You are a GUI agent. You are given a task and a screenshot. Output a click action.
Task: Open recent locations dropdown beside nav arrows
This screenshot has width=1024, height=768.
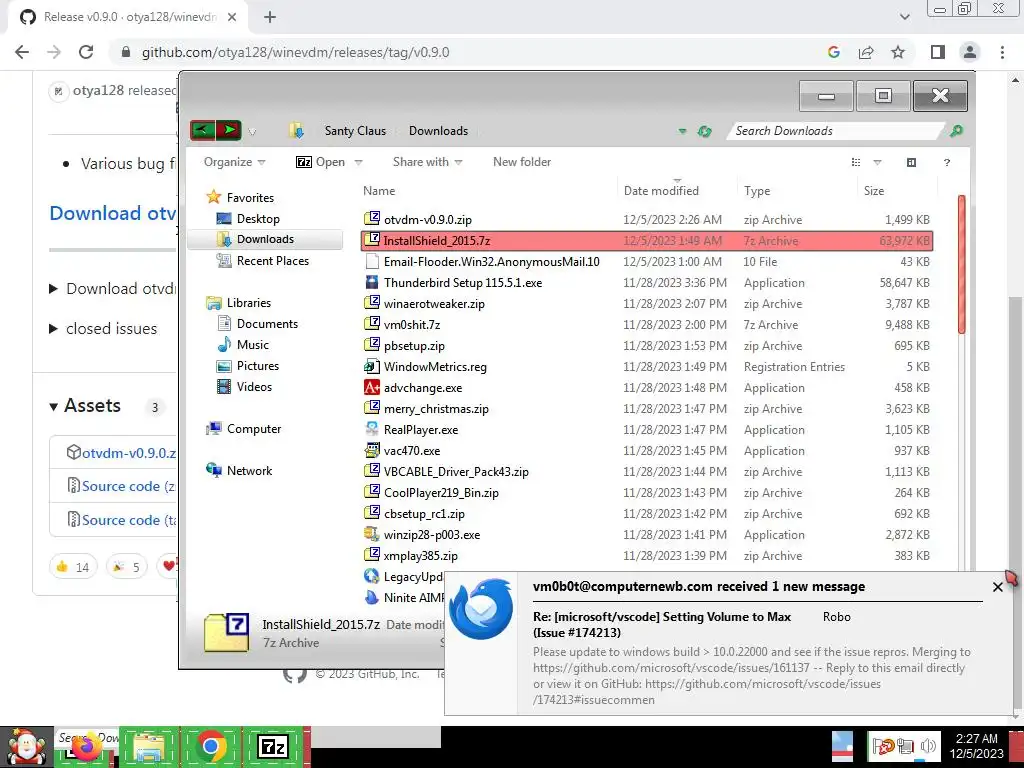click(252, 132)
